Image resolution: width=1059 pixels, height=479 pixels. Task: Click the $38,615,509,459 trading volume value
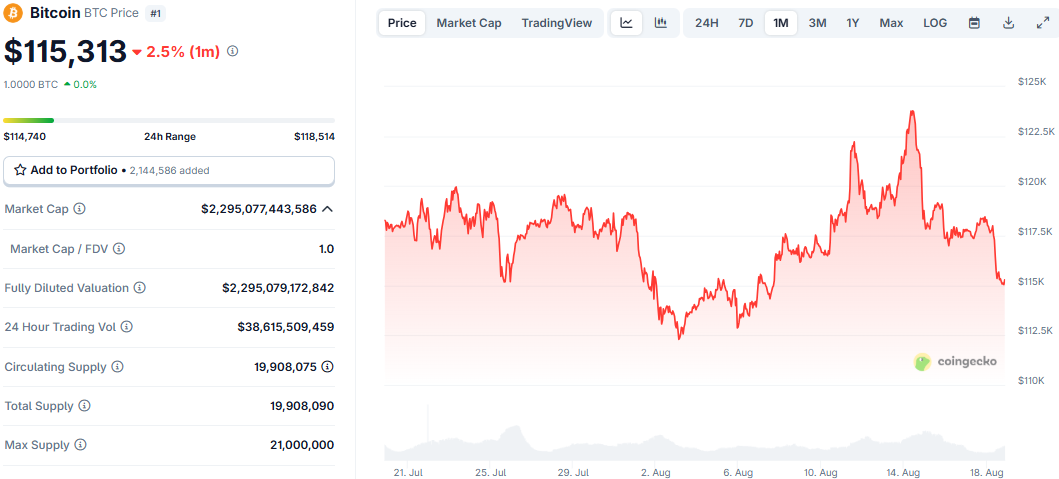tap(286, 327)
